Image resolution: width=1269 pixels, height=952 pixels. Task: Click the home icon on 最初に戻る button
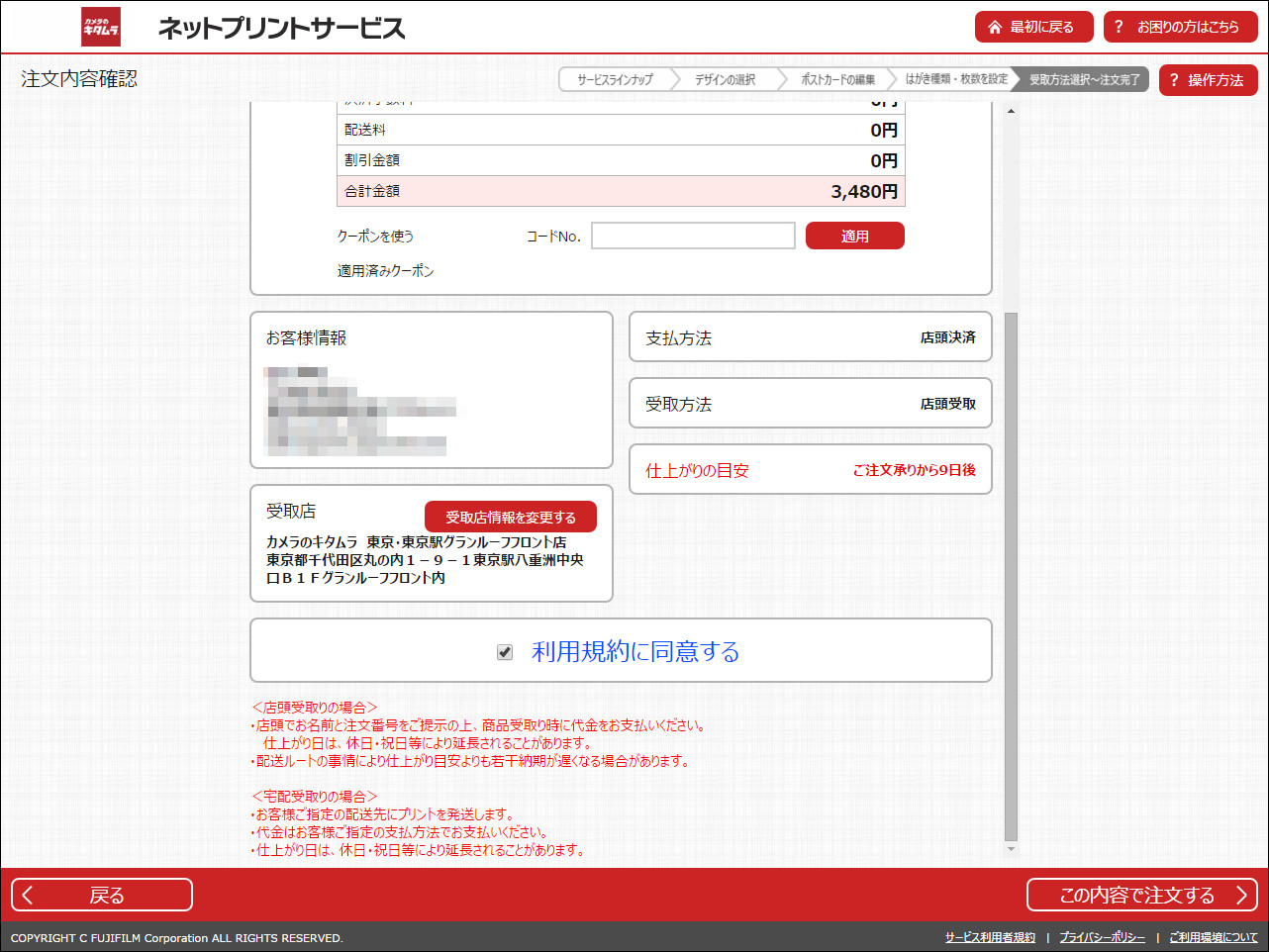click(x=996, y=27)
